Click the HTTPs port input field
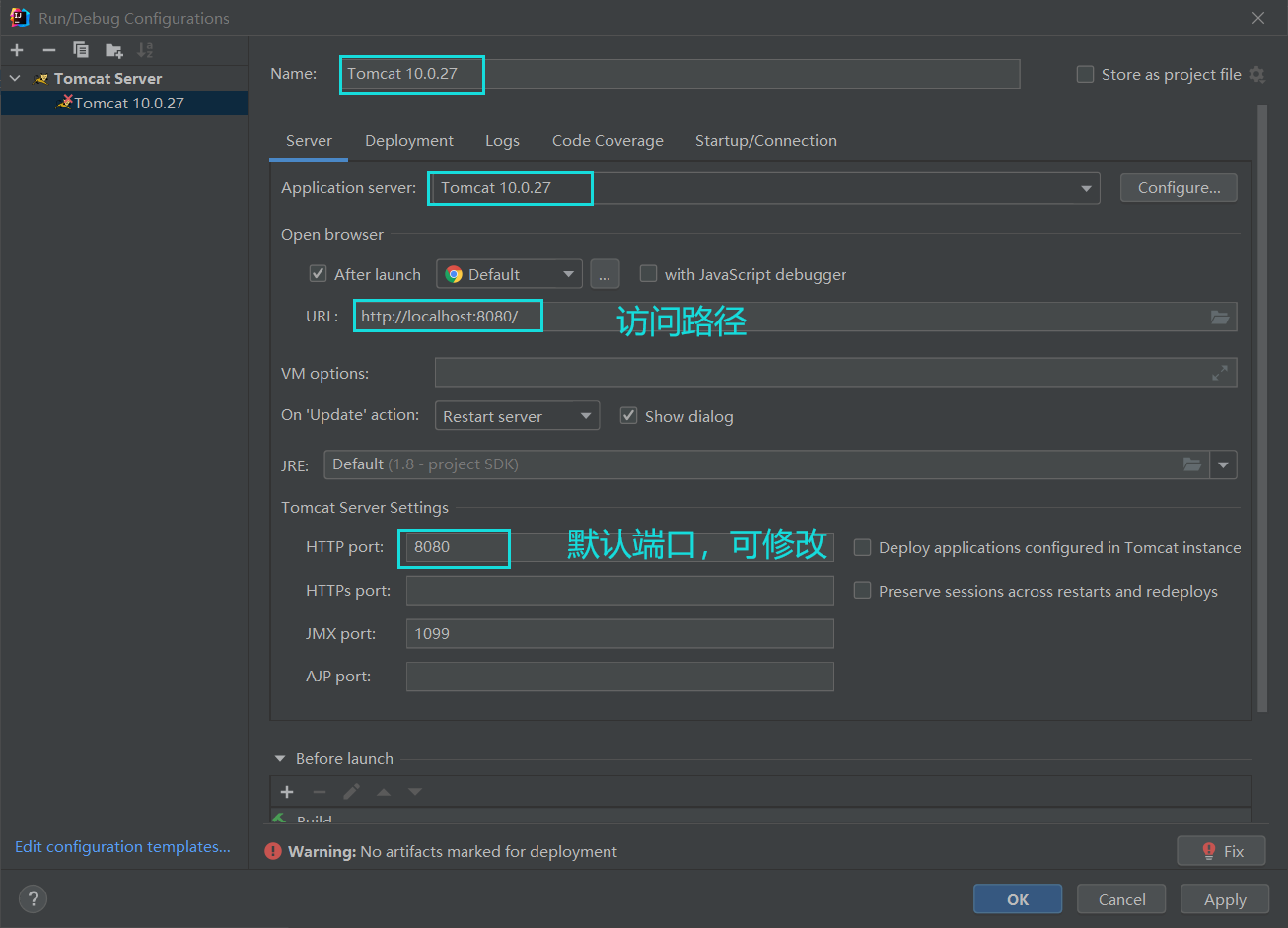The width and height of the screenshot is (1288, 928). click(619, 591)
